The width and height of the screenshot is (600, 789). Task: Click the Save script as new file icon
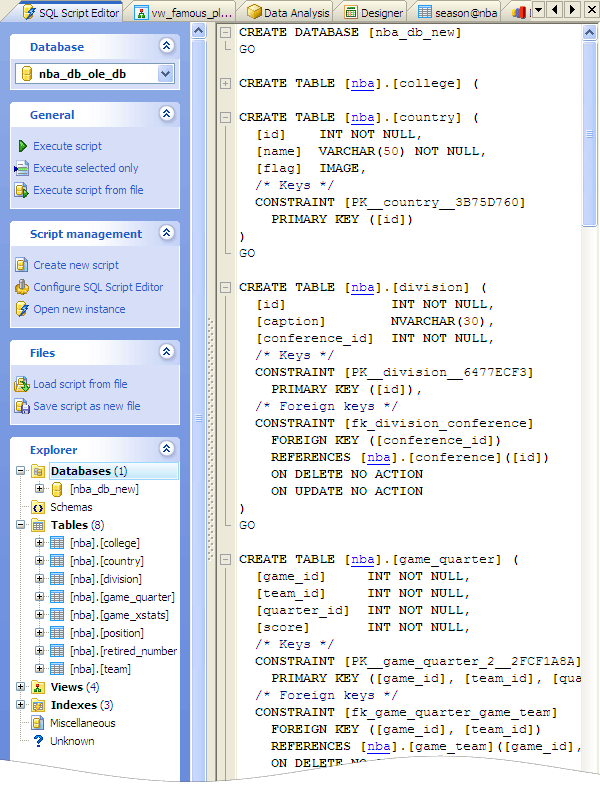pos(22,406)
